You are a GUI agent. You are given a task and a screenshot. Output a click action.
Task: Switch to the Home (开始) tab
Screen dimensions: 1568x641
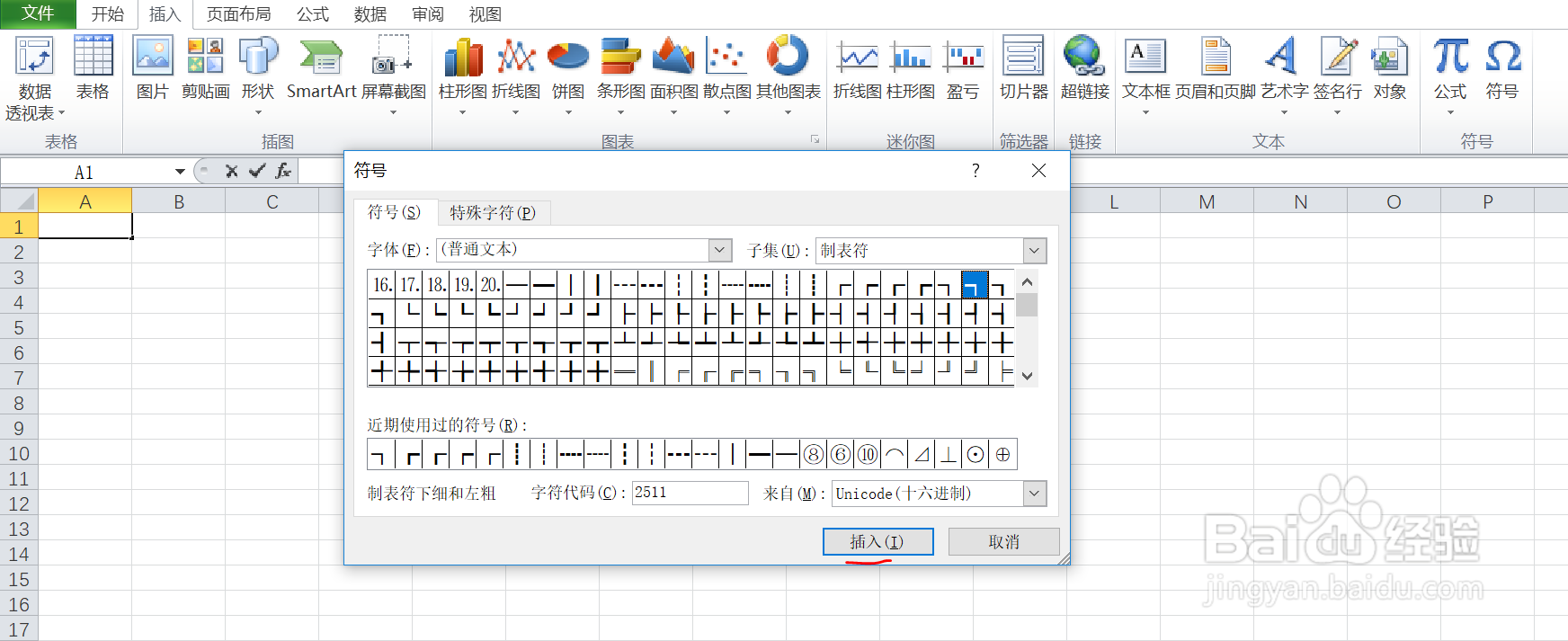click(x=108, y=14)
